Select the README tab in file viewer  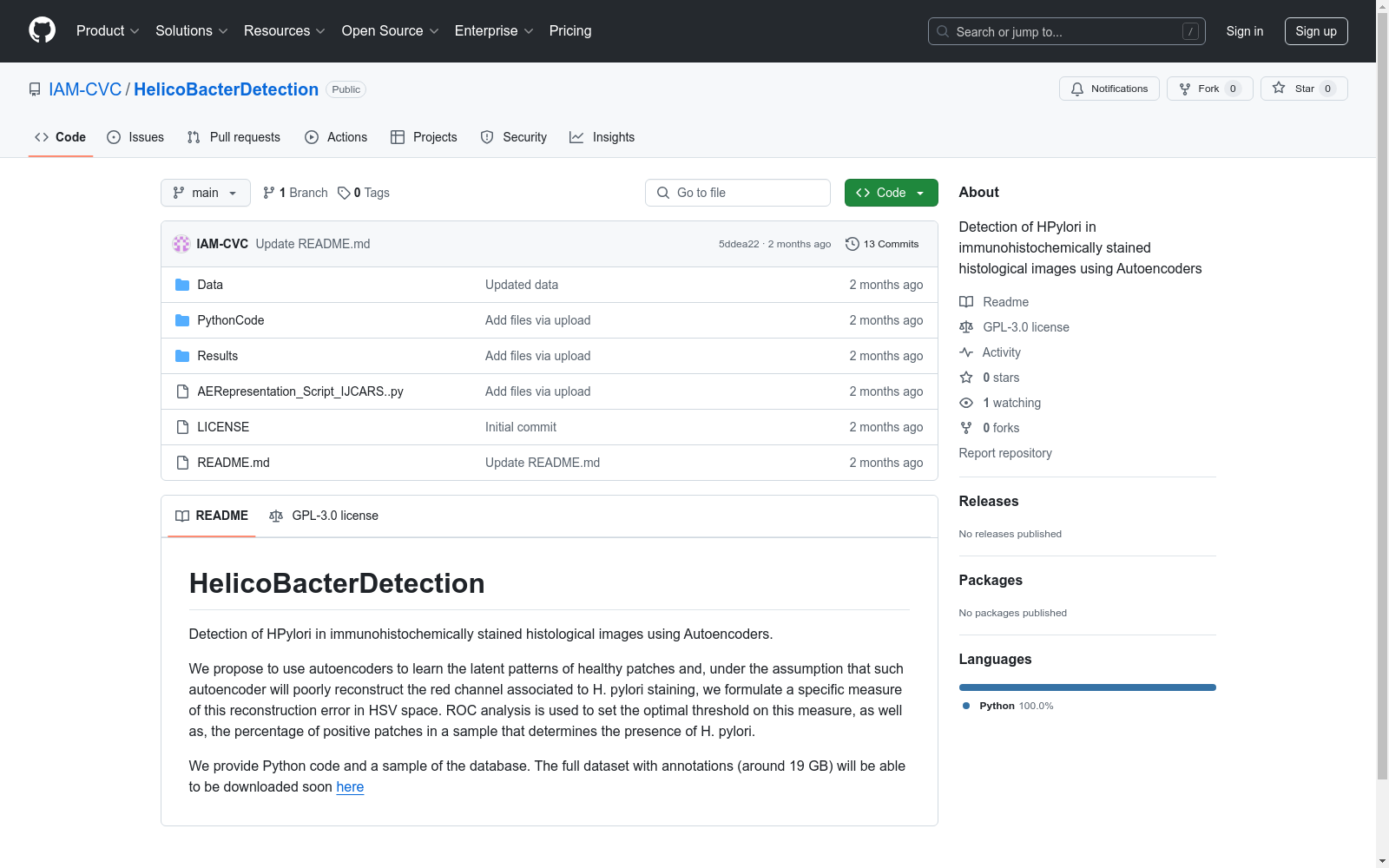212,516
